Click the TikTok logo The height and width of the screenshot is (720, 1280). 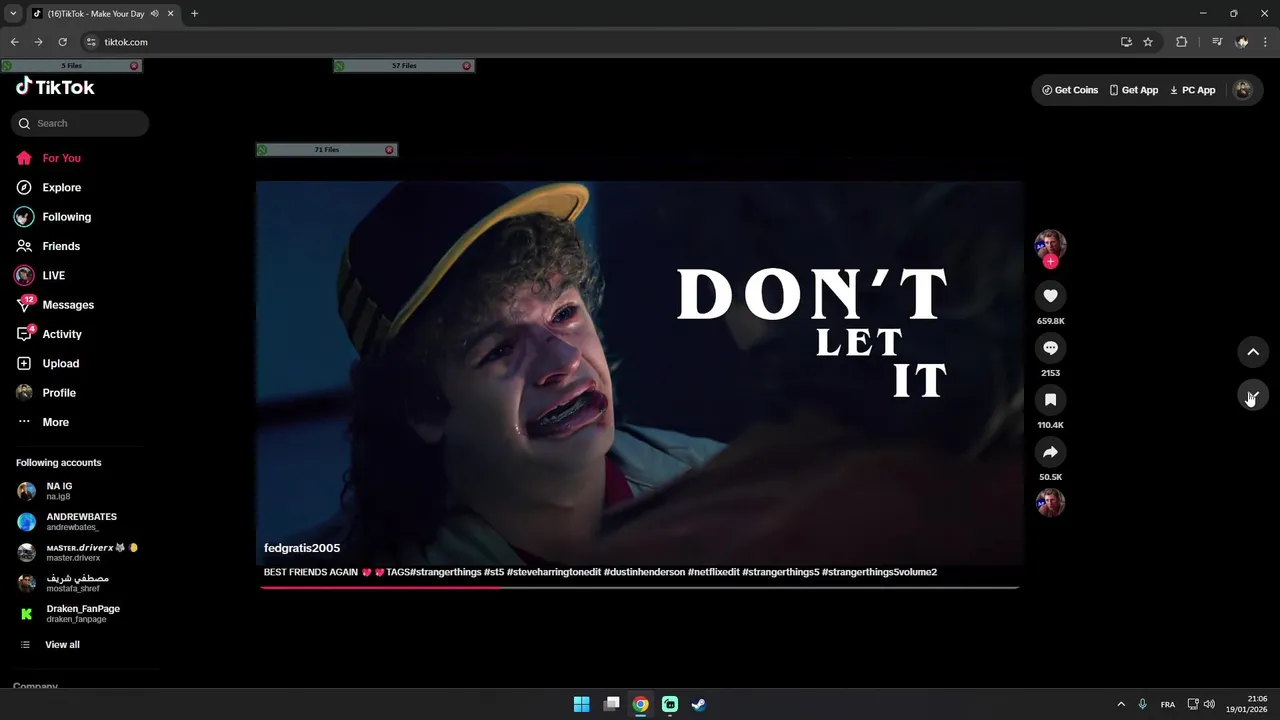tap(55, 87)
